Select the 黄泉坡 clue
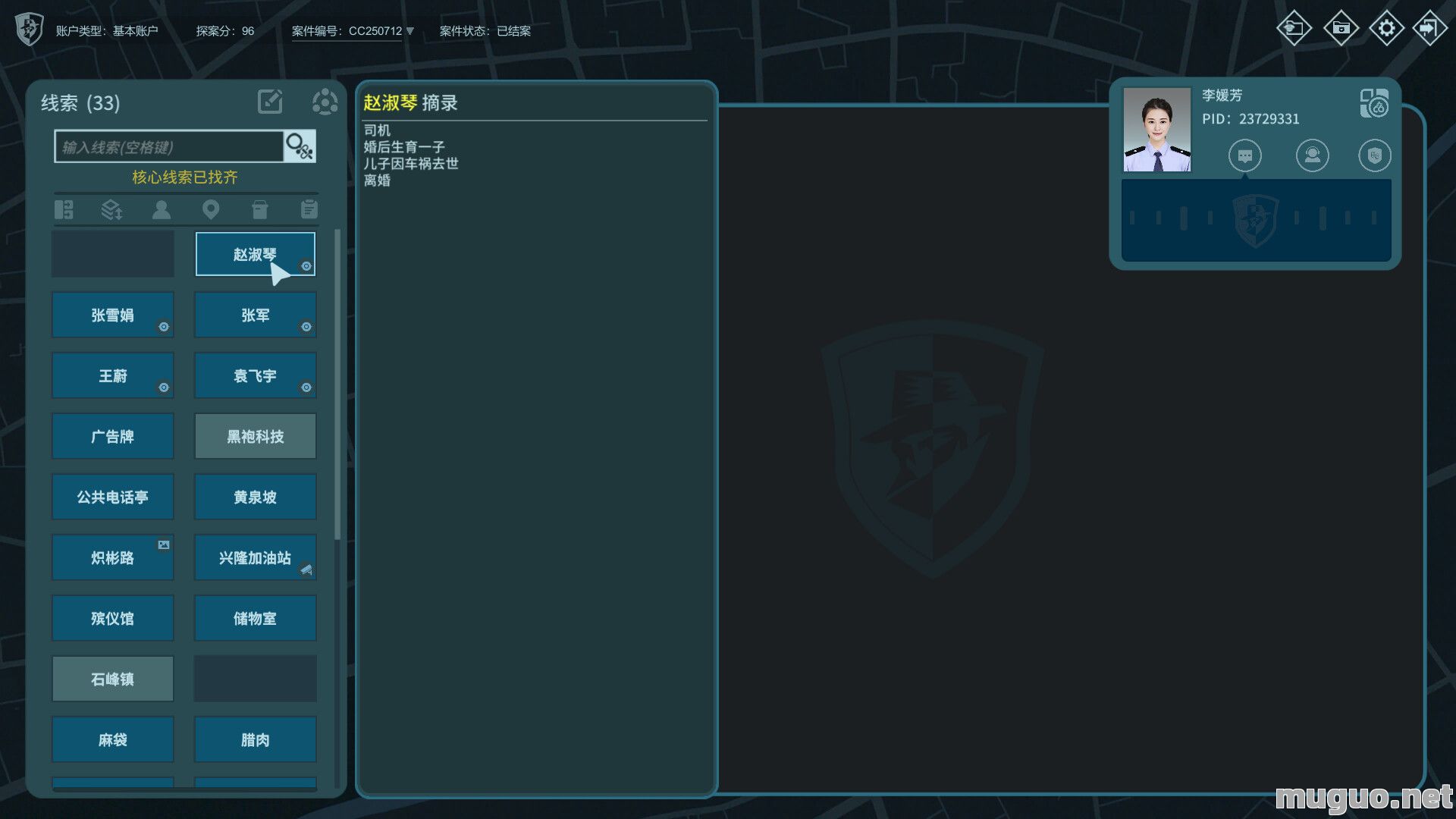The height and width of the screenshot is (819, 1456). coord(256,497)
